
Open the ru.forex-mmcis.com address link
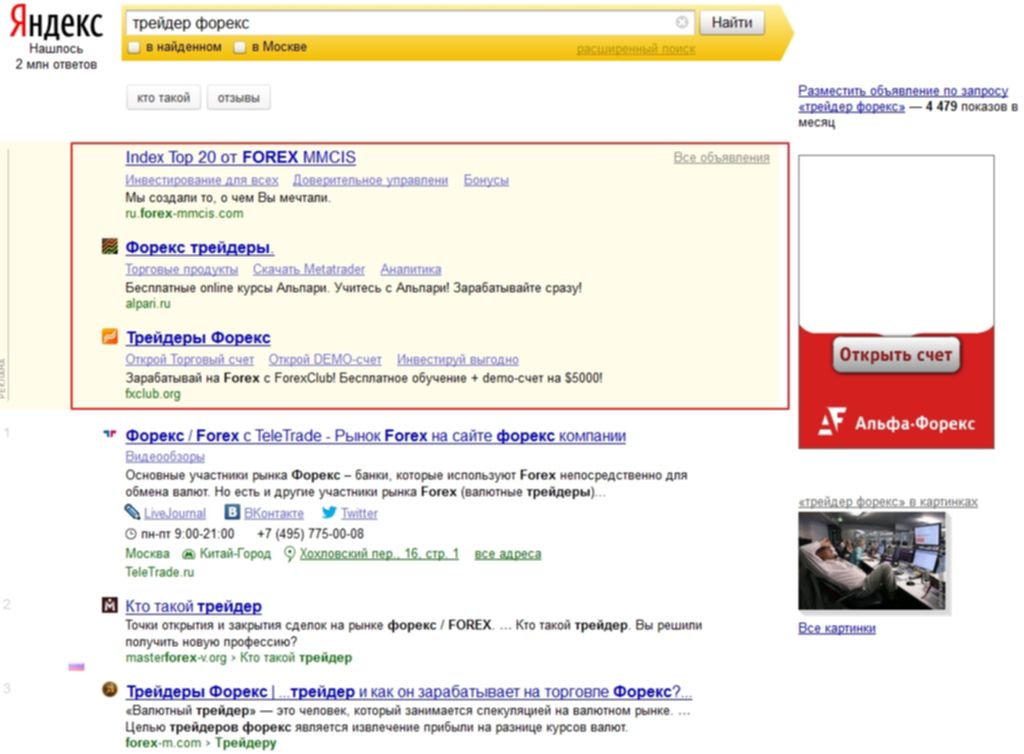184,213
